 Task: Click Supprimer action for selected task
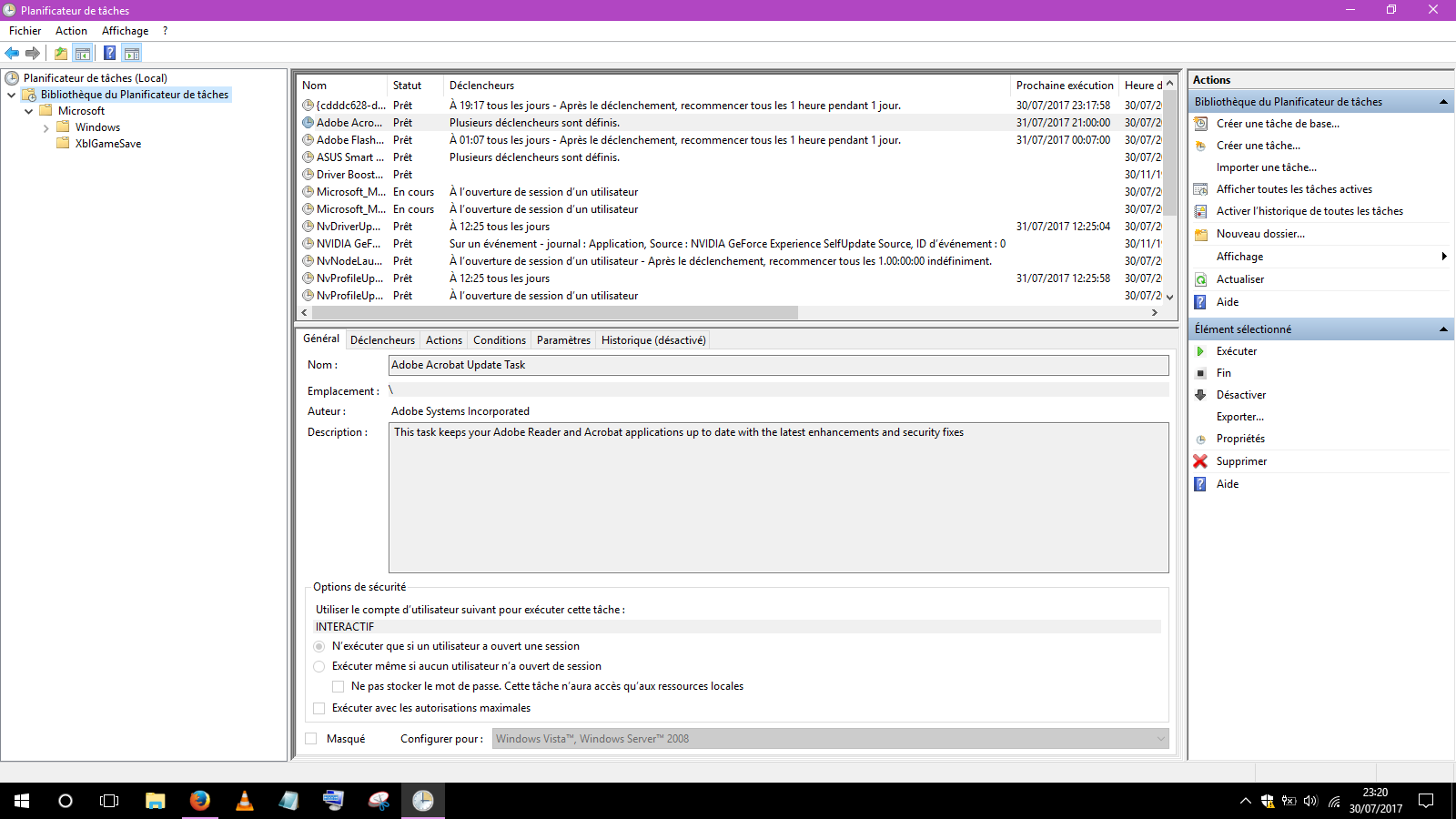pos(1241,461)
